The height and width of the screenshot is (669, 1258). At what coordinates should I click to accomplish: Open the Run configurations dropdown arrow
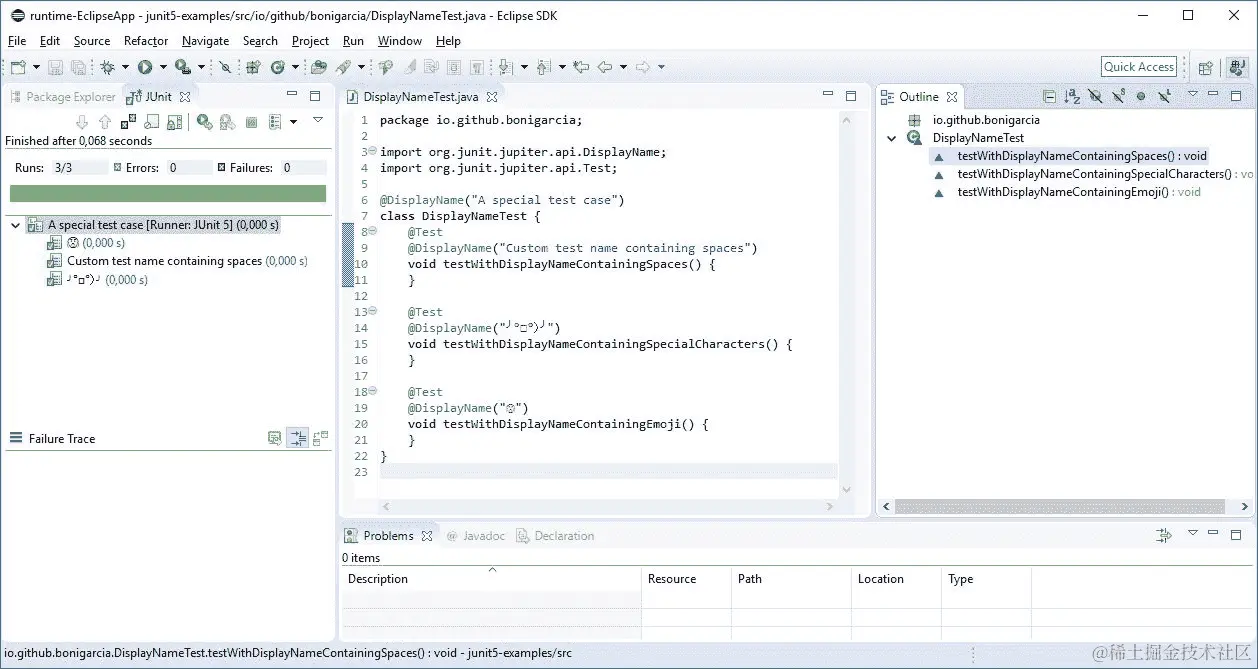point(162,67)
